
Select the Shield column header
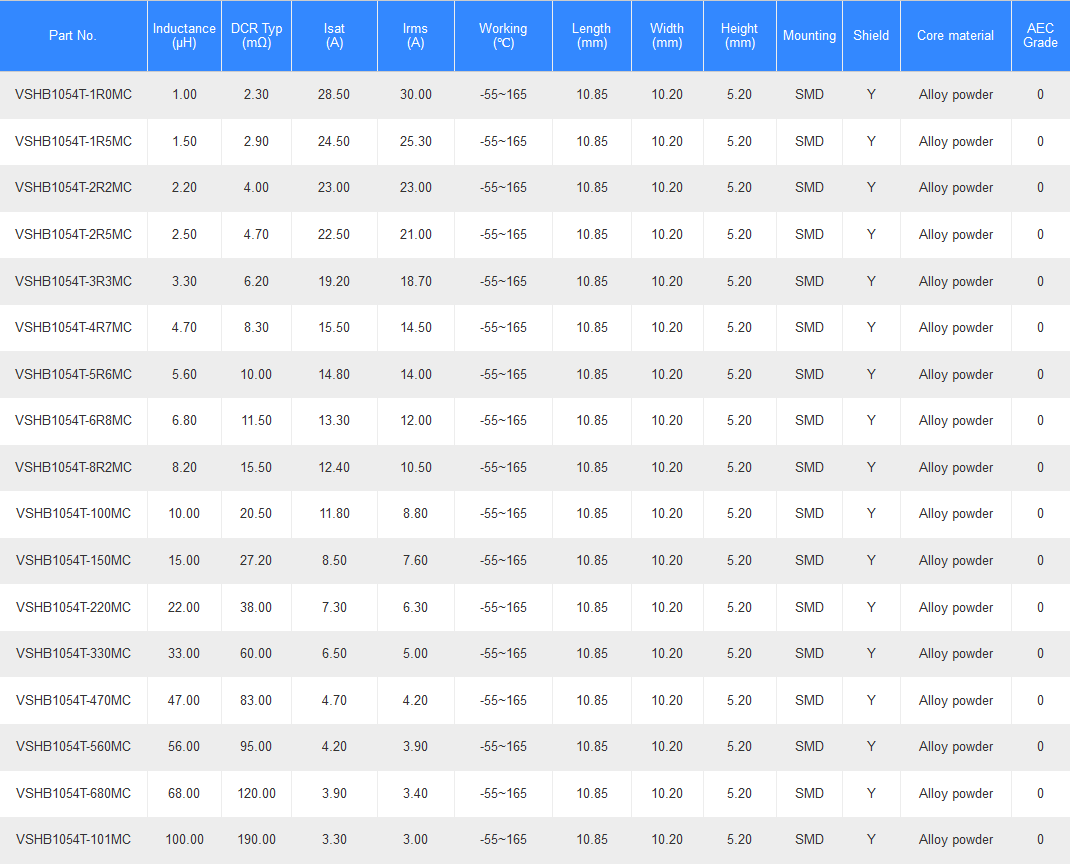(871, 35)
